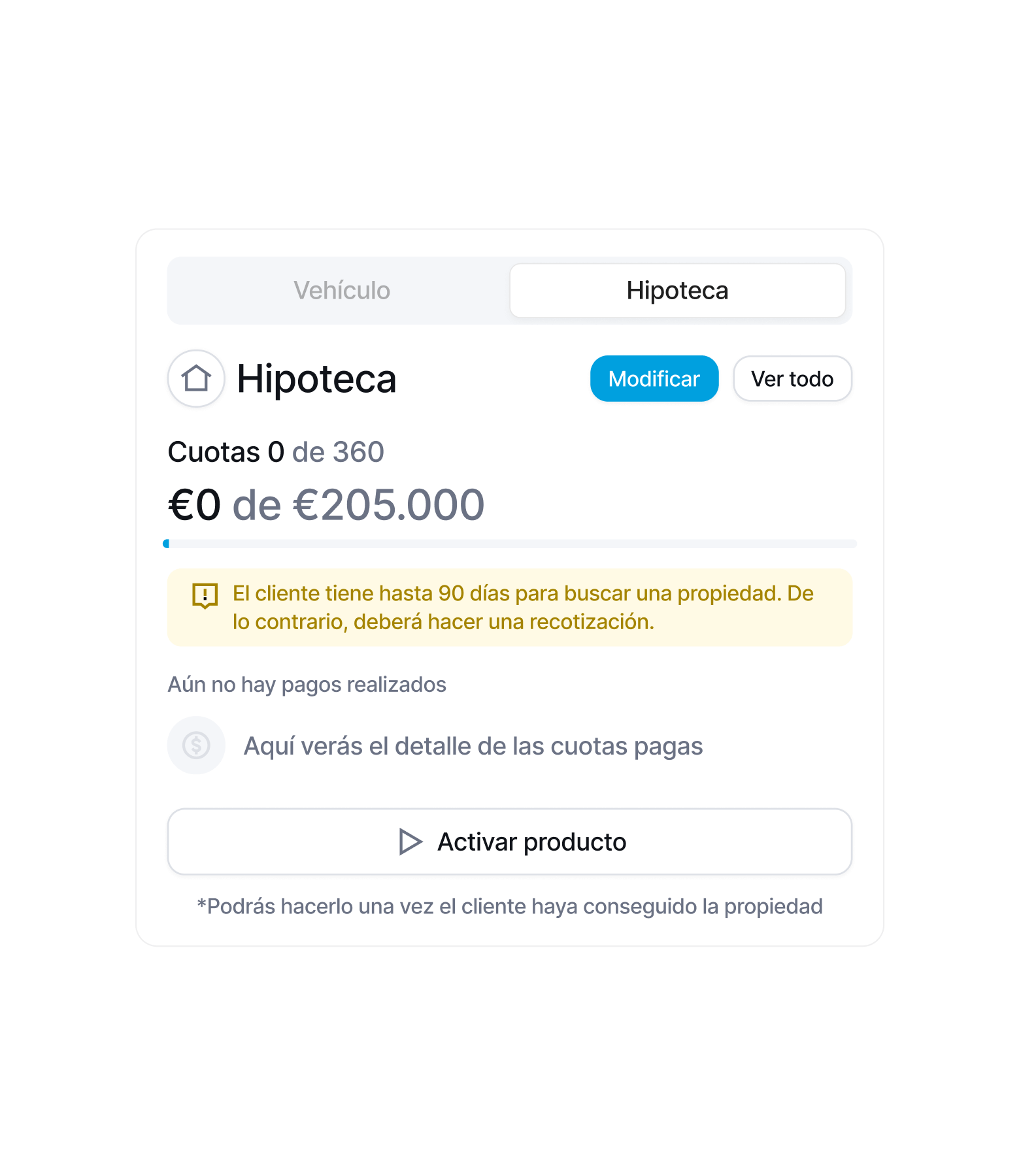The image size is (1021, 1176).
Task: Click the €0 de €205.000 amount
Action: pyautogui.click(x=326, y=505)
